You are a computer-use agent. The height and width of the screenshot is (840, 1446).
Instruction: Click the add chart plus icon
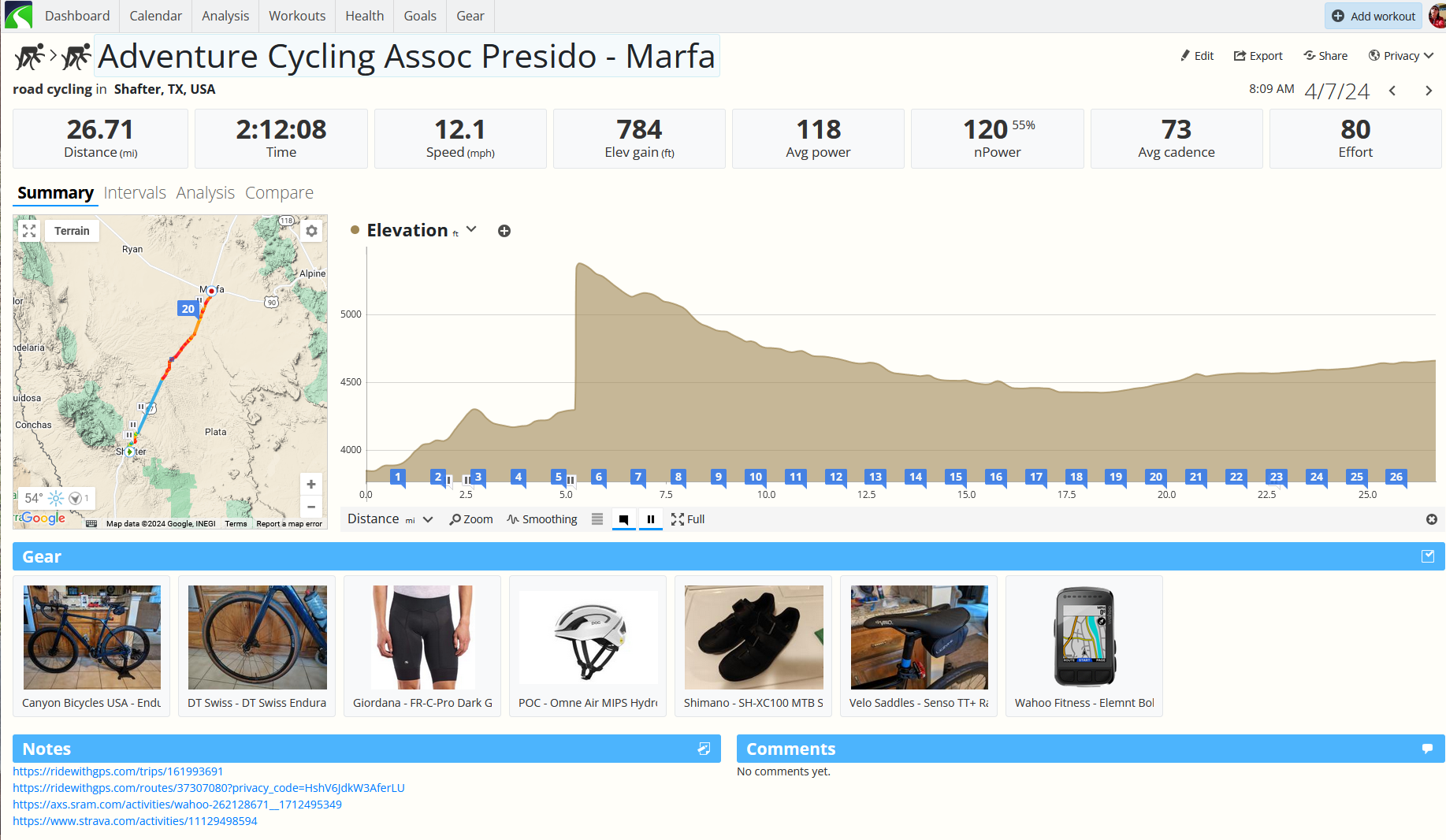[x=504, y=231]
